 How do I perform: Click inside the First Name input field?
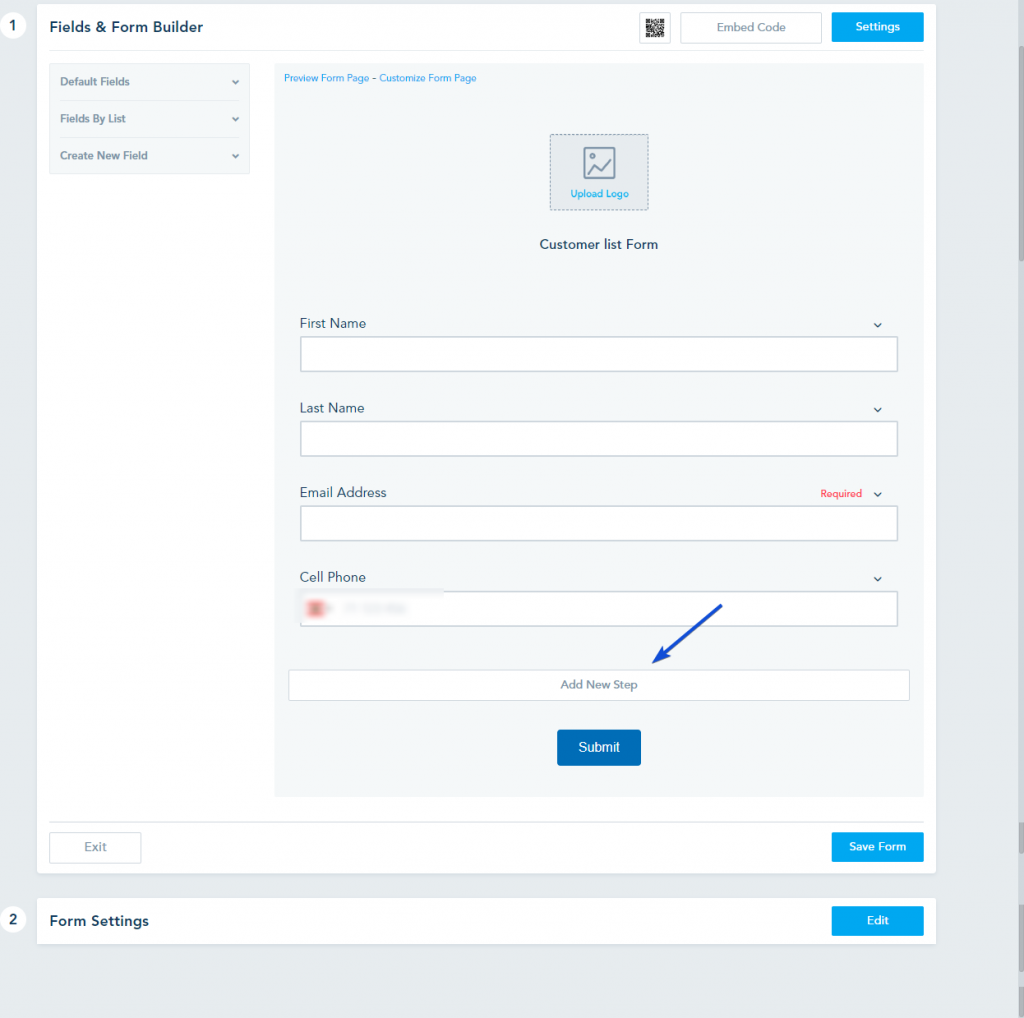tap(598, 354)
